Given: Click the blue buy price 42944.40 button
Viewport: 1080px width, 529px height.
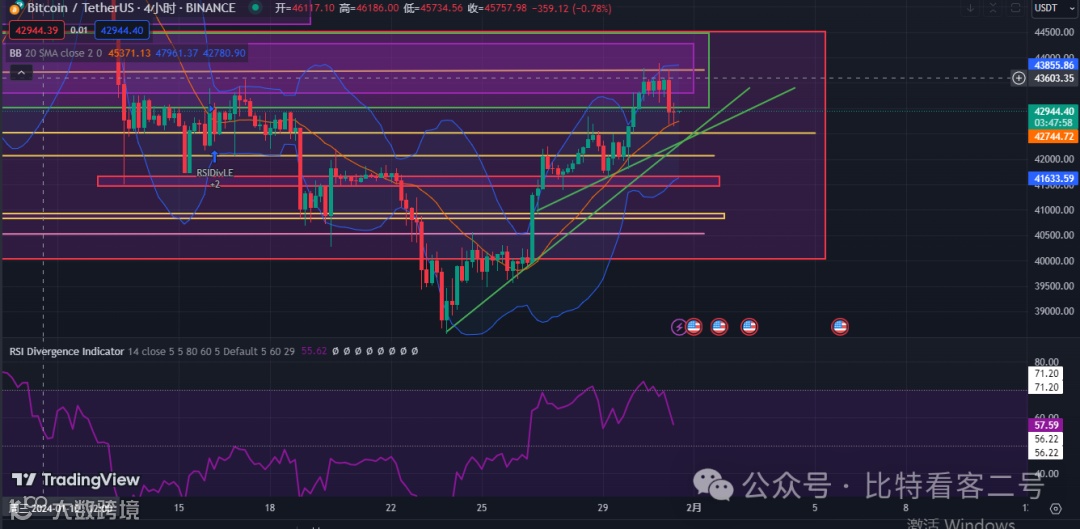Looking at the screenshot, I should click(121, 30).
